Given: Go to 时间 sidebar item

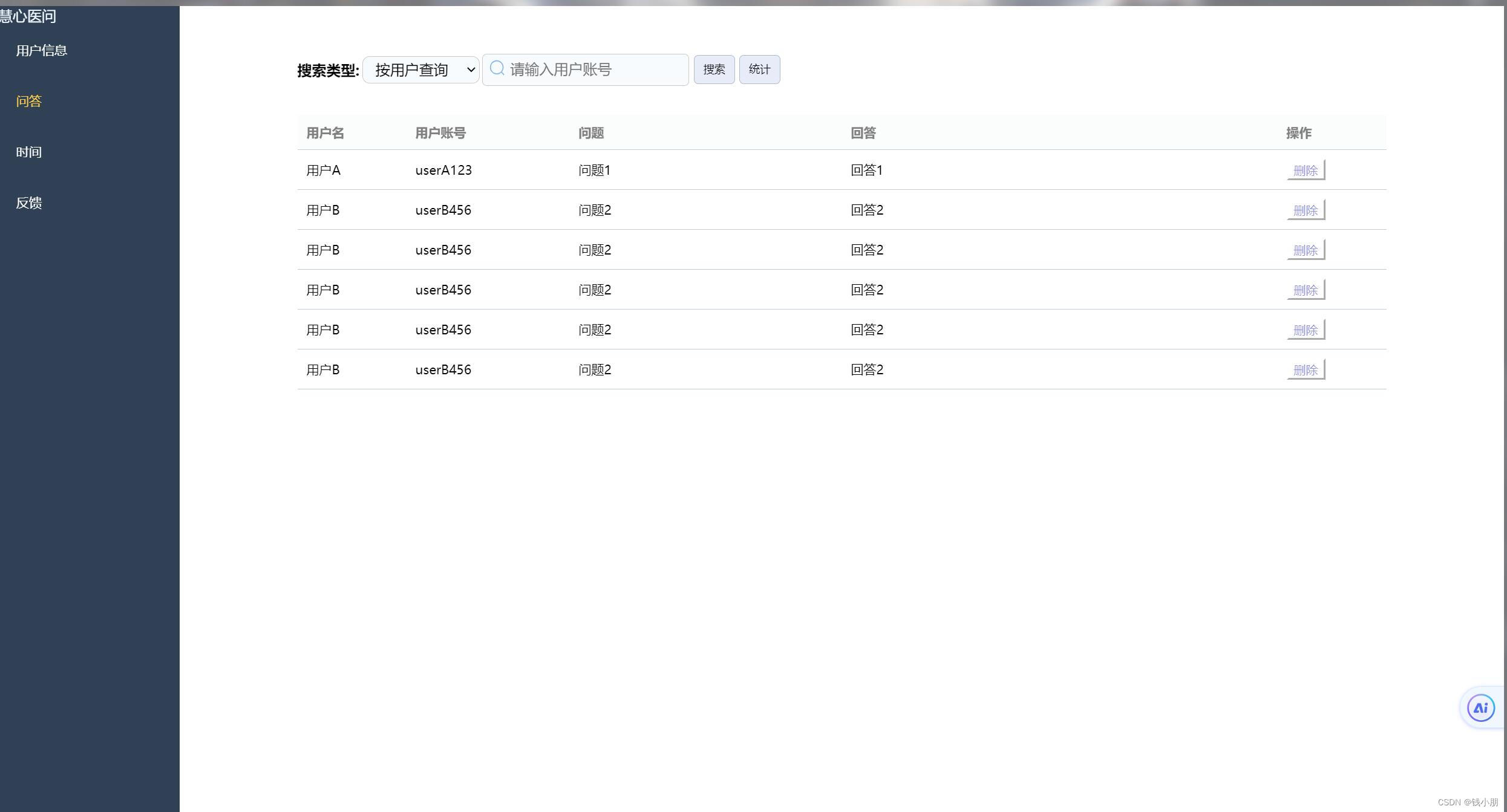Looking at the screenshot, I should [x=29, y=152].
